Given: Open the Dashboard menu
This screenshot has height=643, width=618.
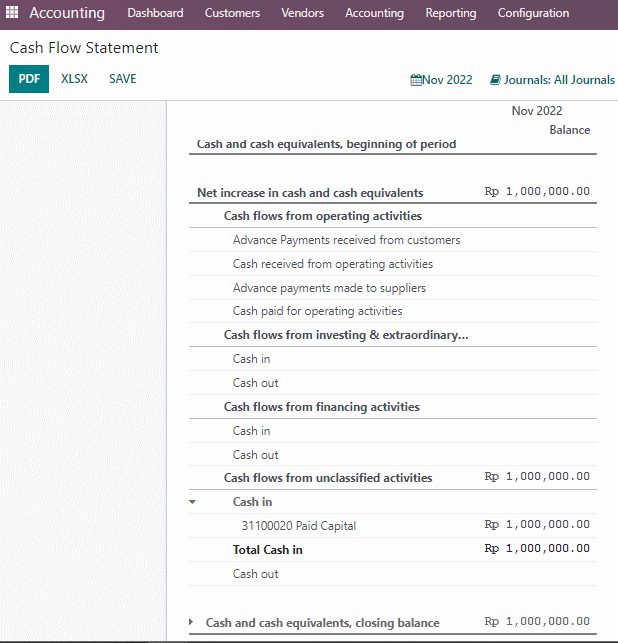Looking at the screenshot, I should coord(155,13).
